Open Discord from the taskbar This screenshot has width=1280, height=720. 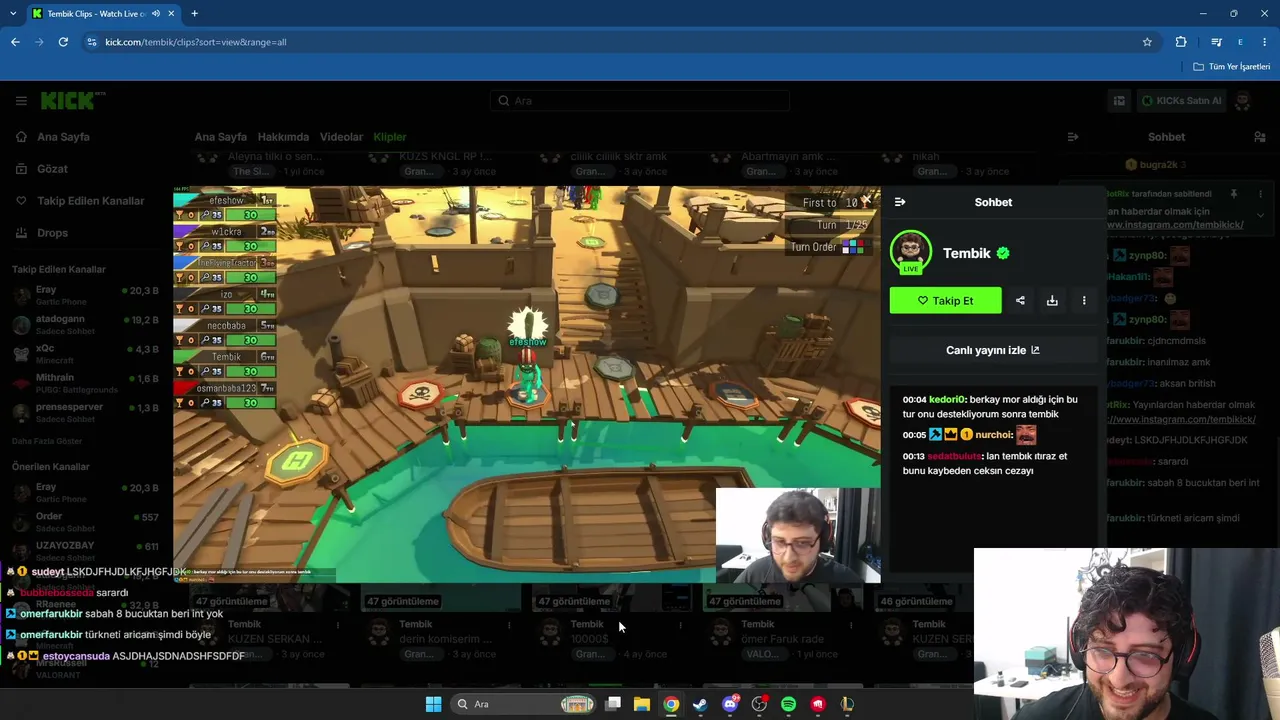click(730, 704)
